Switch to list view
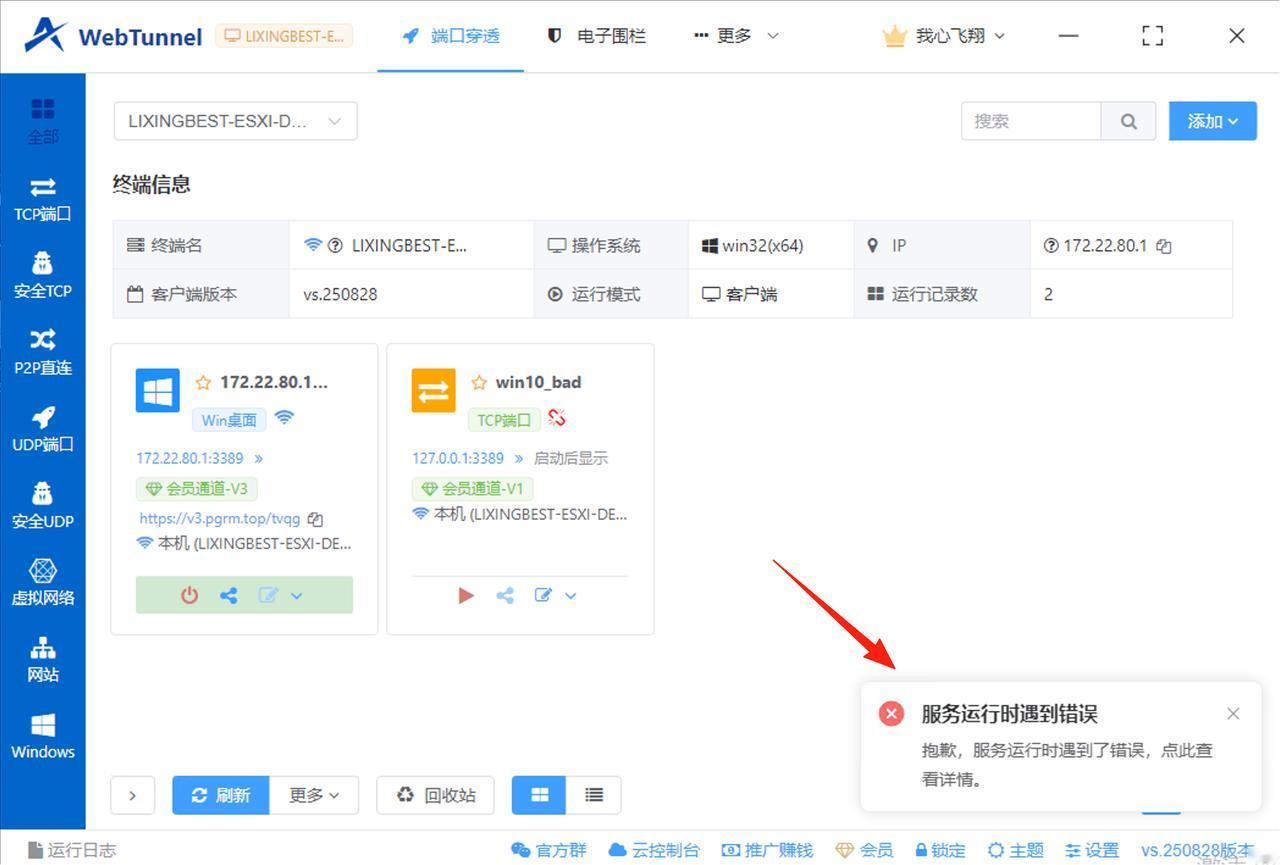Viewport: 1280px width, 865px height. coord(594,795)
